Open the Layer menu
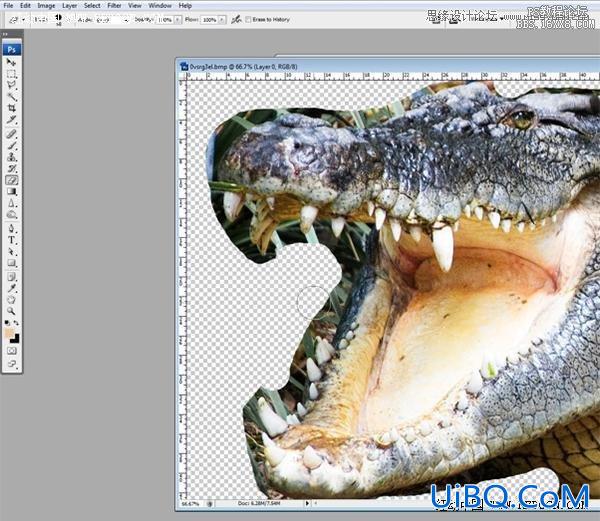Viewport: 600px width, 521px height. point(69,5)
